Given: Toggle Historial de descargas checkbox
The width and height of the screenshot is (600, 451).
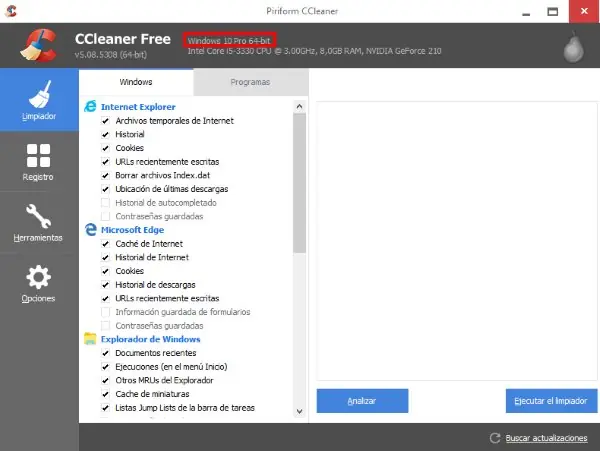Looking at the screenshot, I should click(105, 285).
